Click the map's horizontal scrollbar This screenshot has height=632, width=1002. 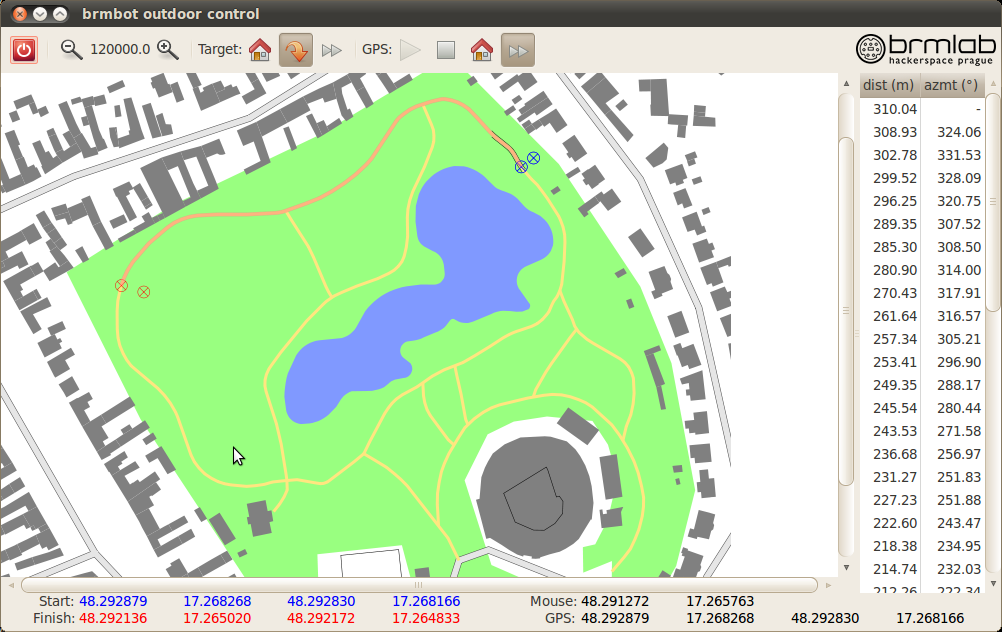click(x=419, y=585)
